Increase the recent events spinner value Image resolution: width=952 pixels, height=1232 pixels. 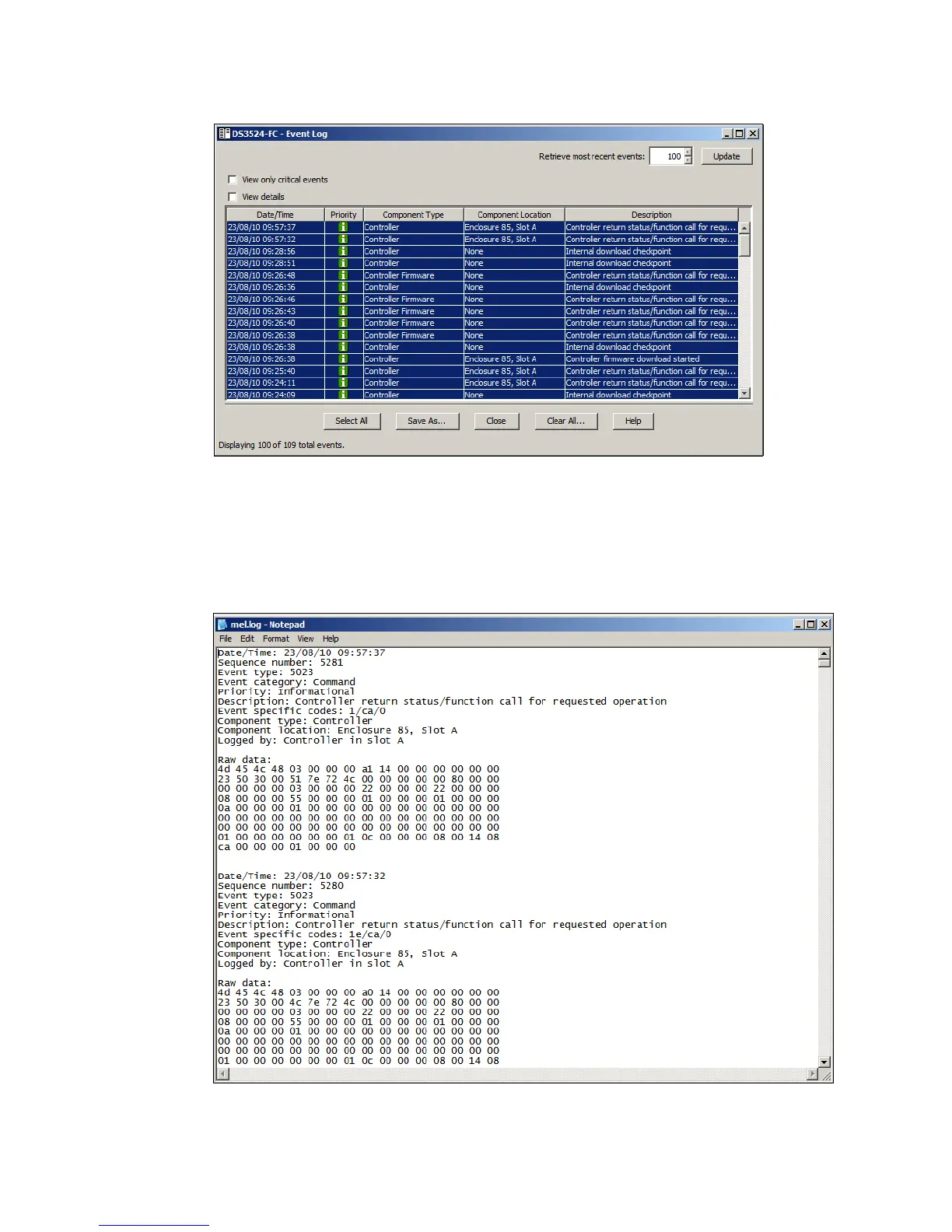tap(688, 152)
